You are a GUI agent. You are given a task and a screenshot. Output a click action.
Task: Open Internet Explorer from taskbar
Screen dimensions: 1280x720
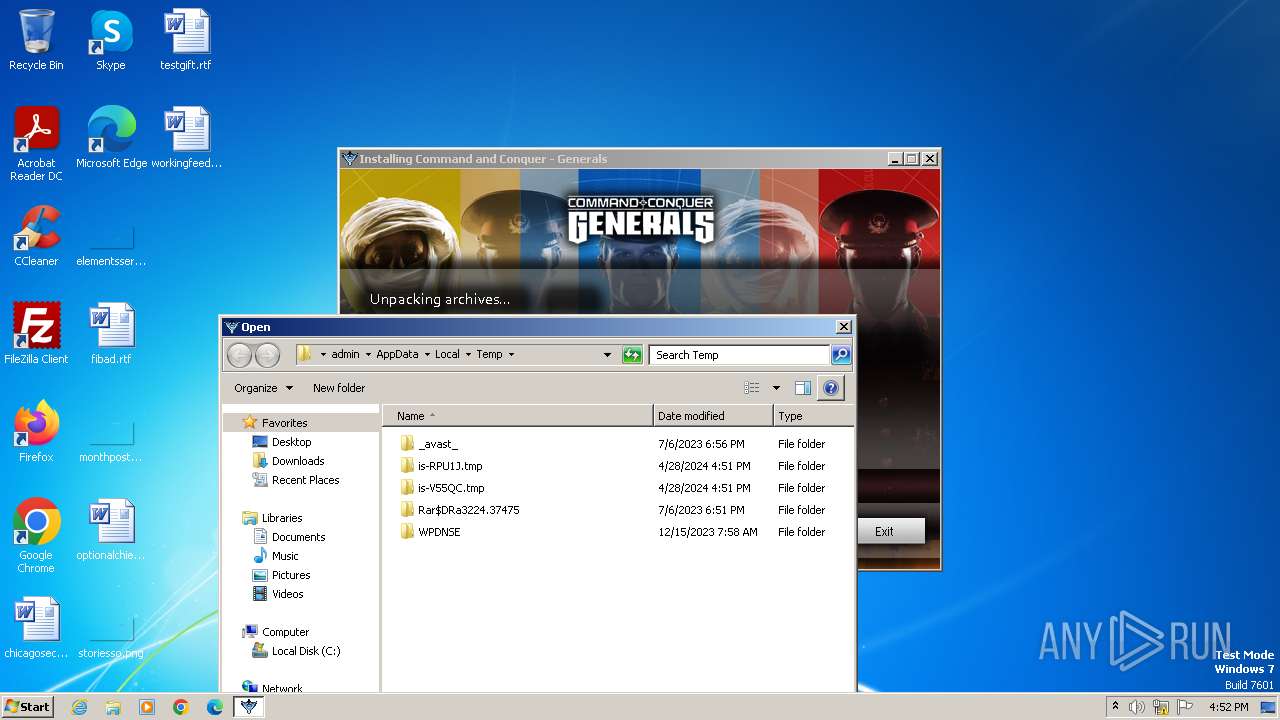(x=79, y=707)
